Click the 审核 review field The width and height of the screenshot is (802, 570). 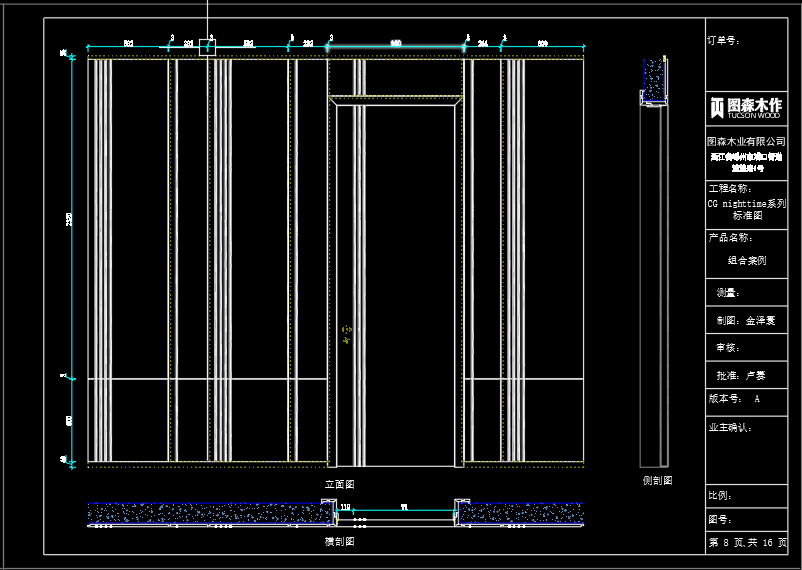pyautogui.click(x=746, y=348)
